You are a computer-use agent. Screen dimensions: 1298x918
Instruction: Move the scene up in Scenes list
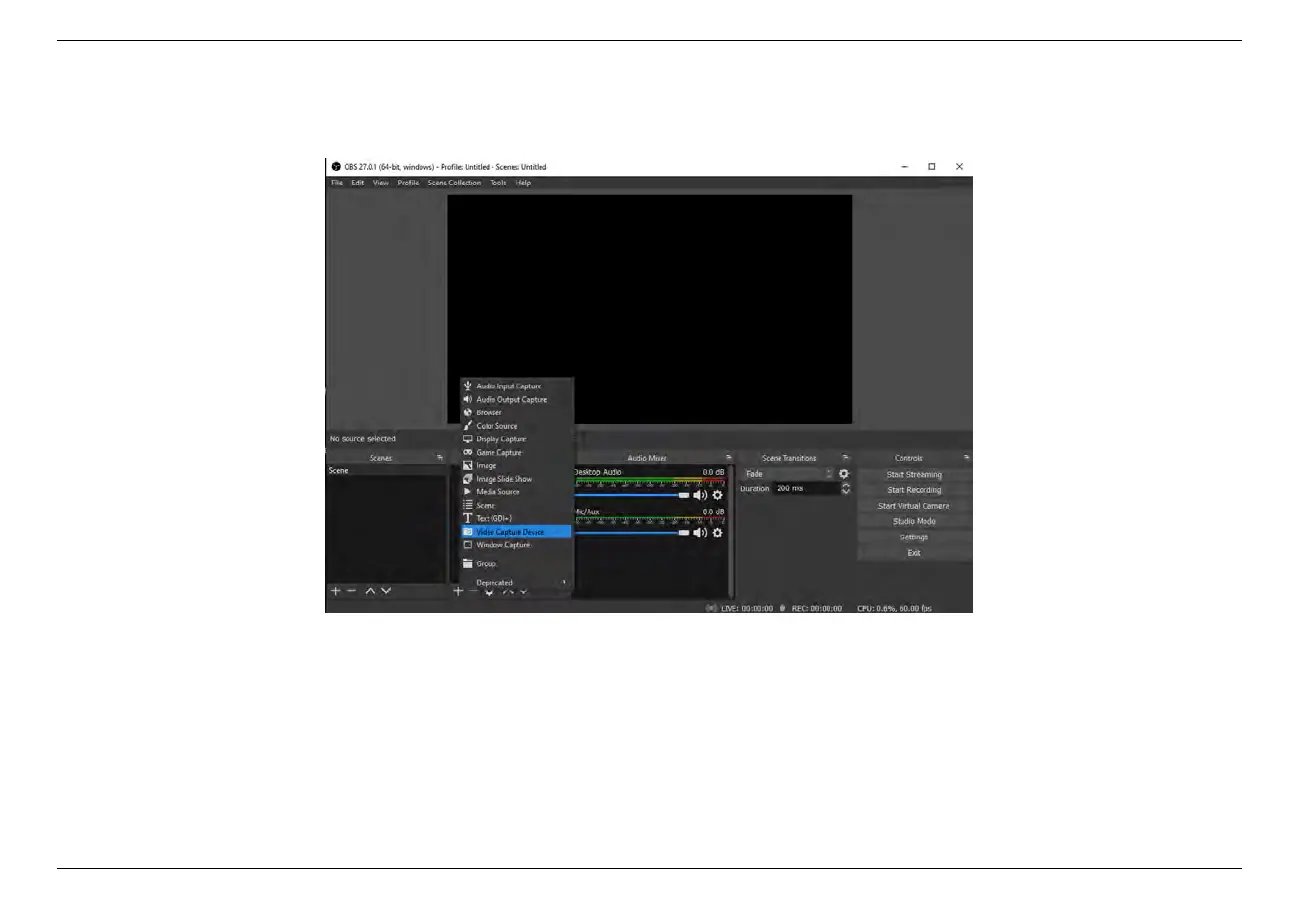pos(370,591)
